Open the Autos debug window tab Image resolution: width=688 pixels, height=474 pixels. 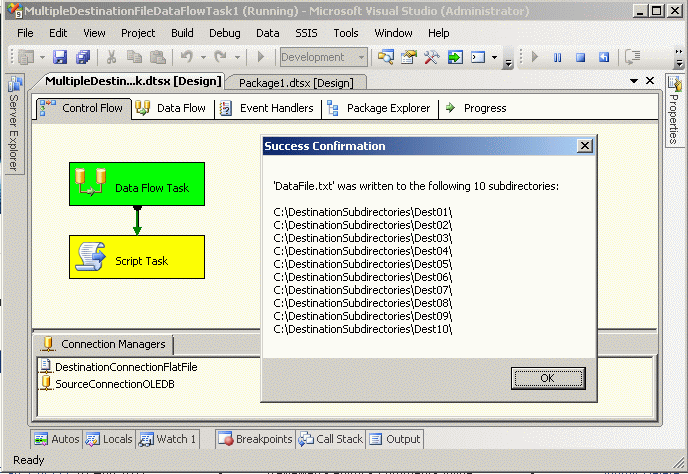tap(57, 439)
